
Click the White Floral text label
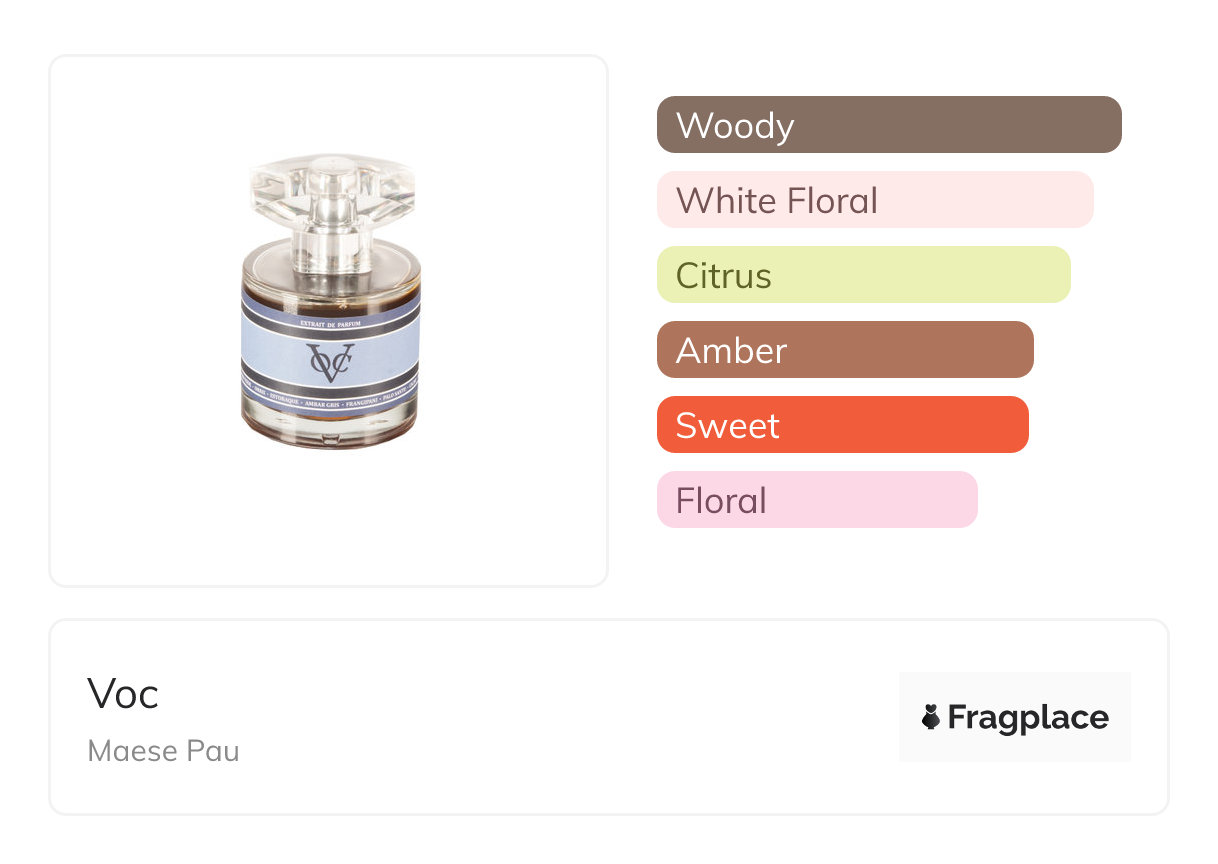point(777,200)
